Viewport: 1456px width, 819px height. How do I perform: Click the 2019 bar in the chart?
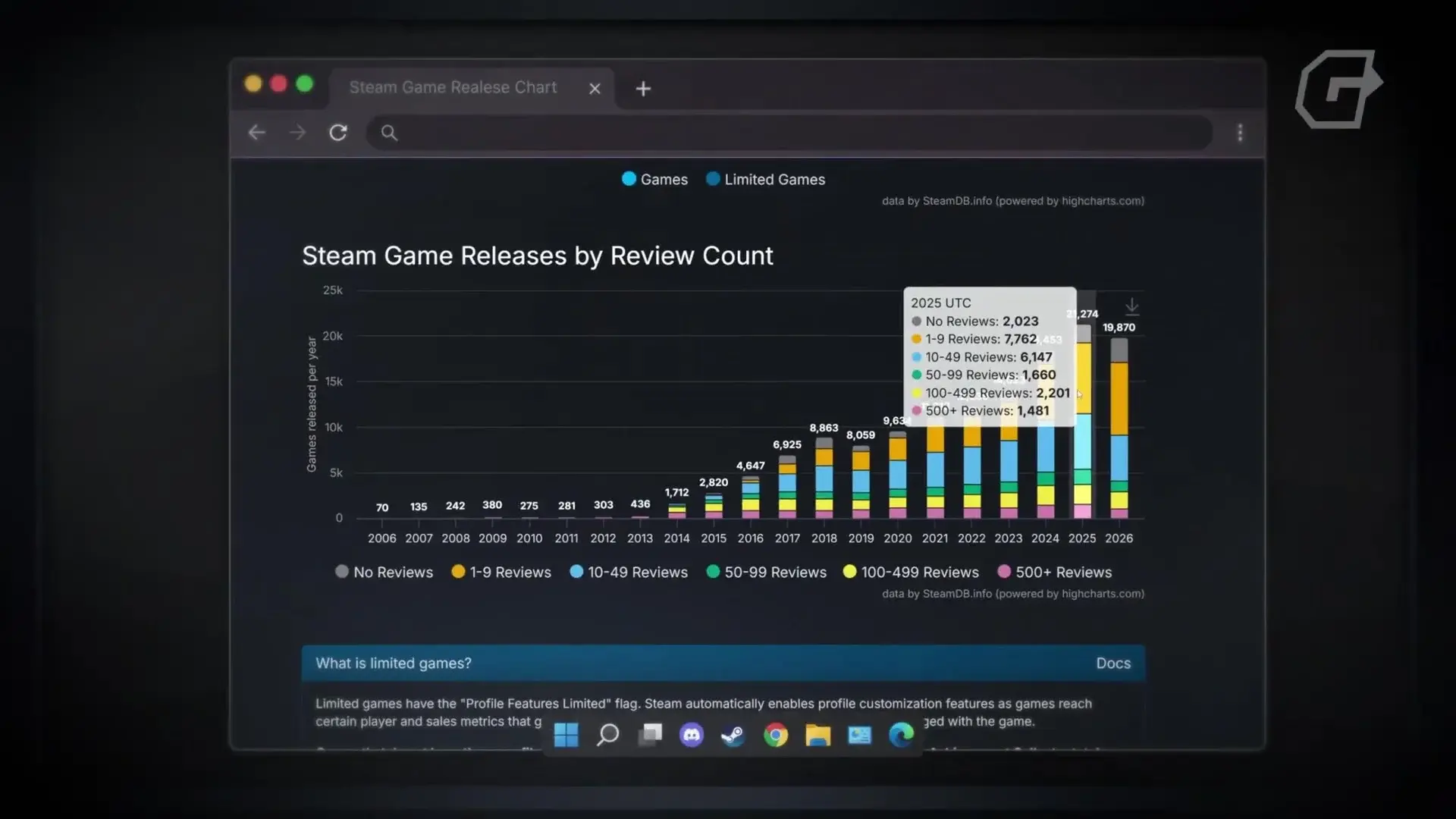coord(861,482)
